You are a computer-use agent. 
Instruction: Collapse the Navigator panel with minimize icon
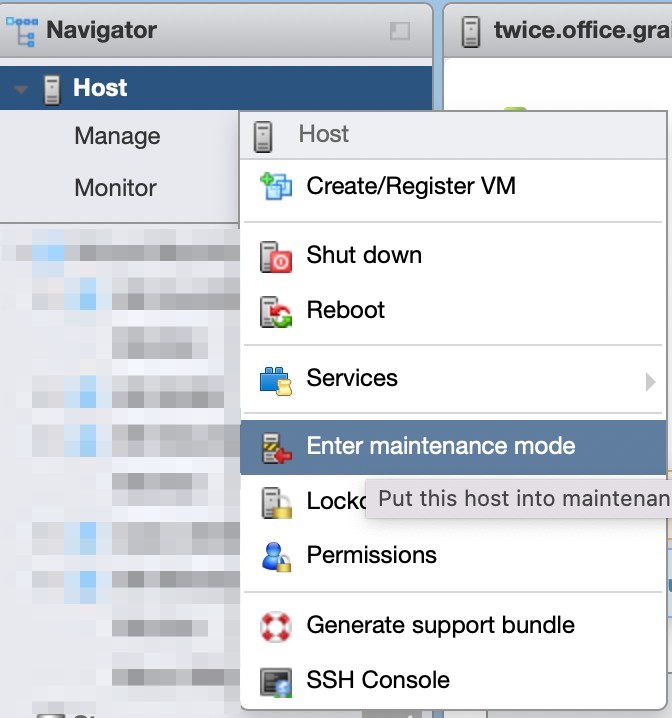tap(400, 31)
